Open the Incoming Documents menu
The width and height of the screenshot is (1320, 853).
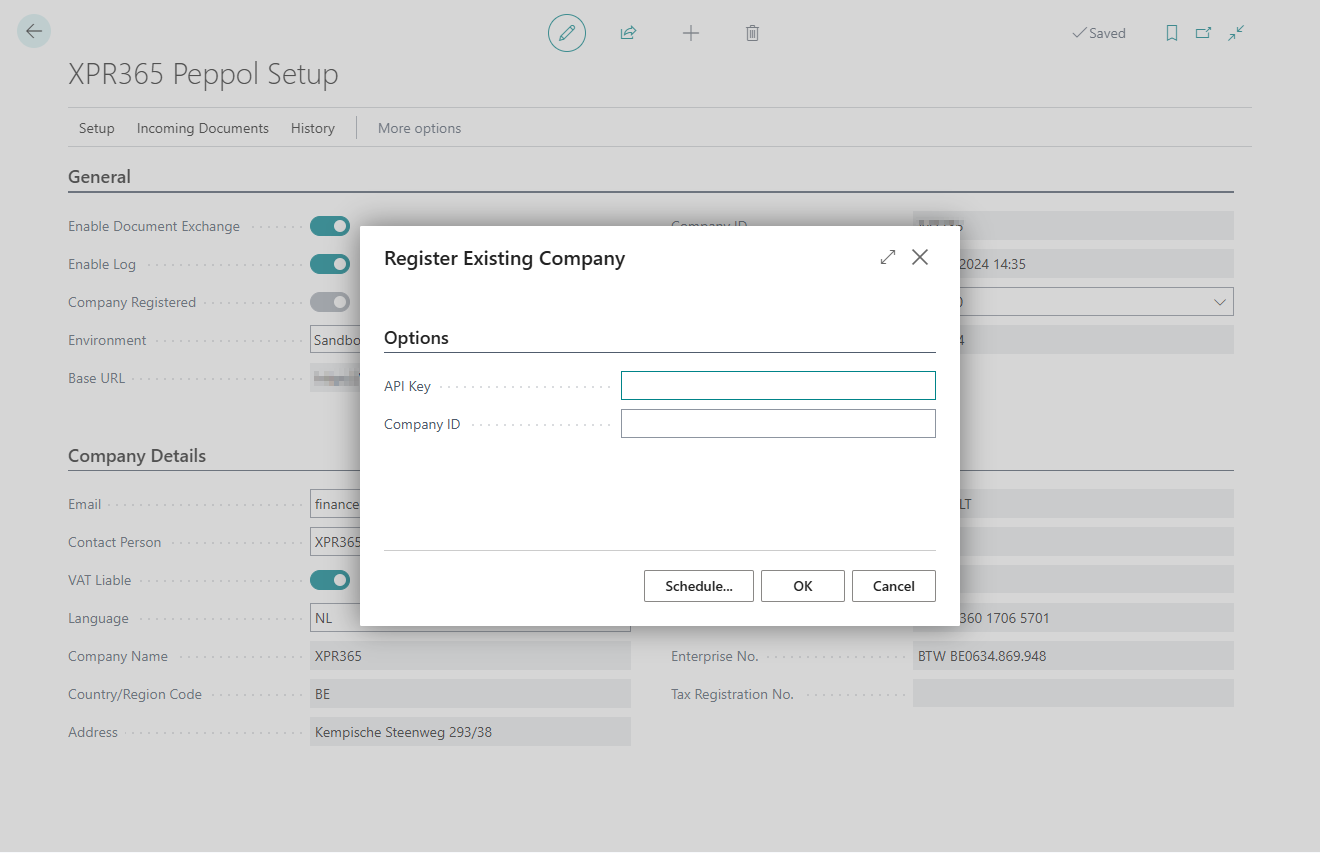coord(203,128)
